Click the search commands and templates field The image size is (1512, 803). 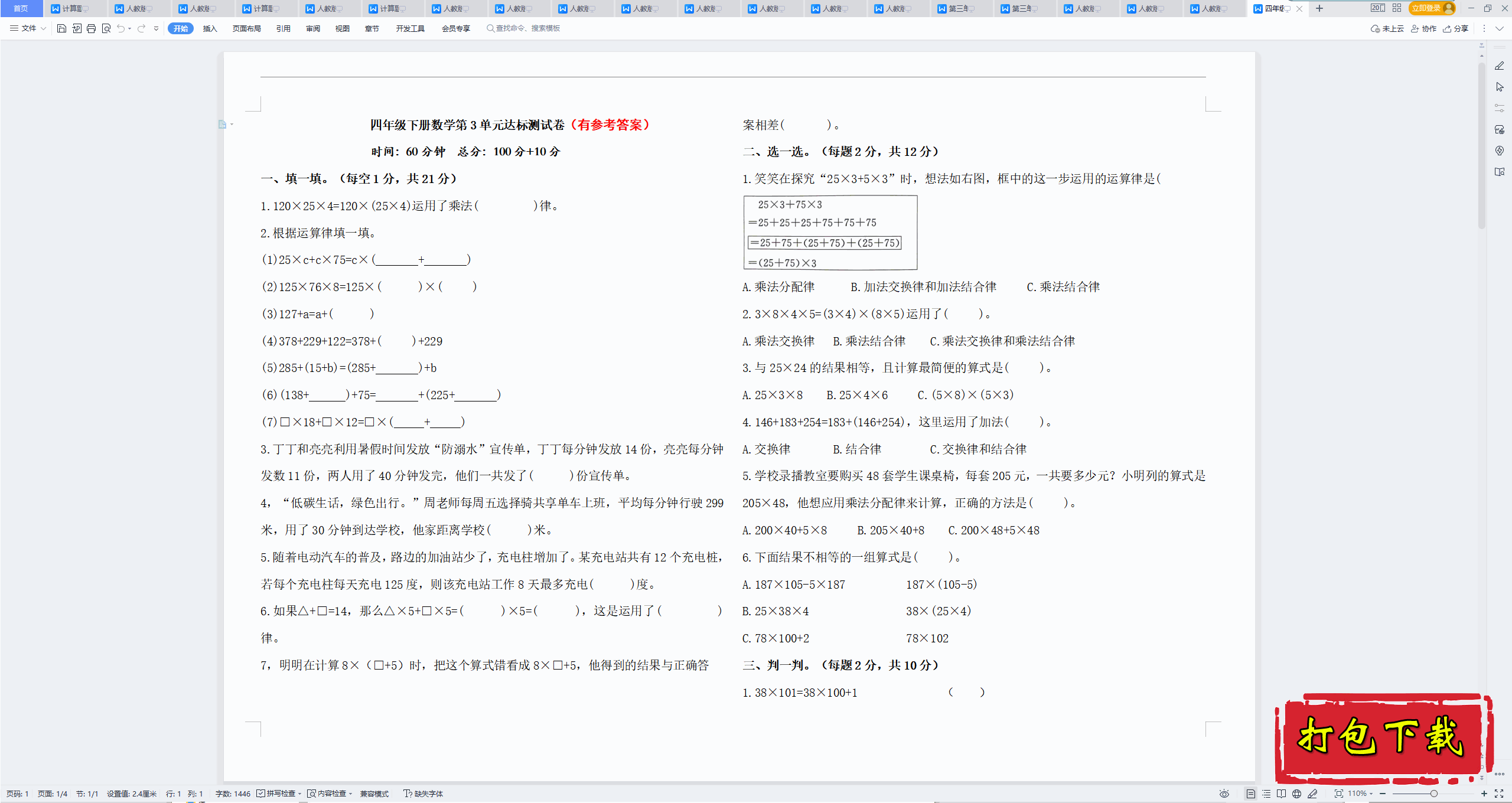click(523, 28)
